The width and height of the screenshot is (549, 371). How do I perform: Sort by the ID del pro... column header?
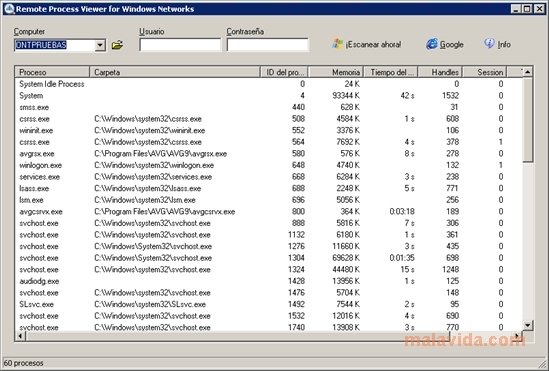coord(284,72)
